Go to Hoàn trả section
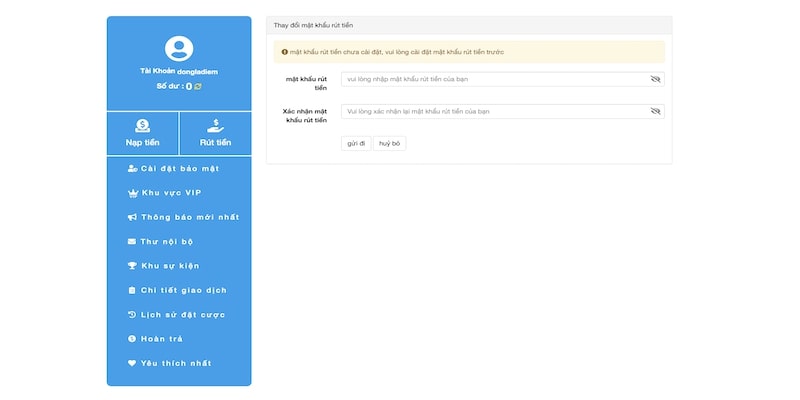Screen dimensions: 800x400 click(x=161, y=339)
